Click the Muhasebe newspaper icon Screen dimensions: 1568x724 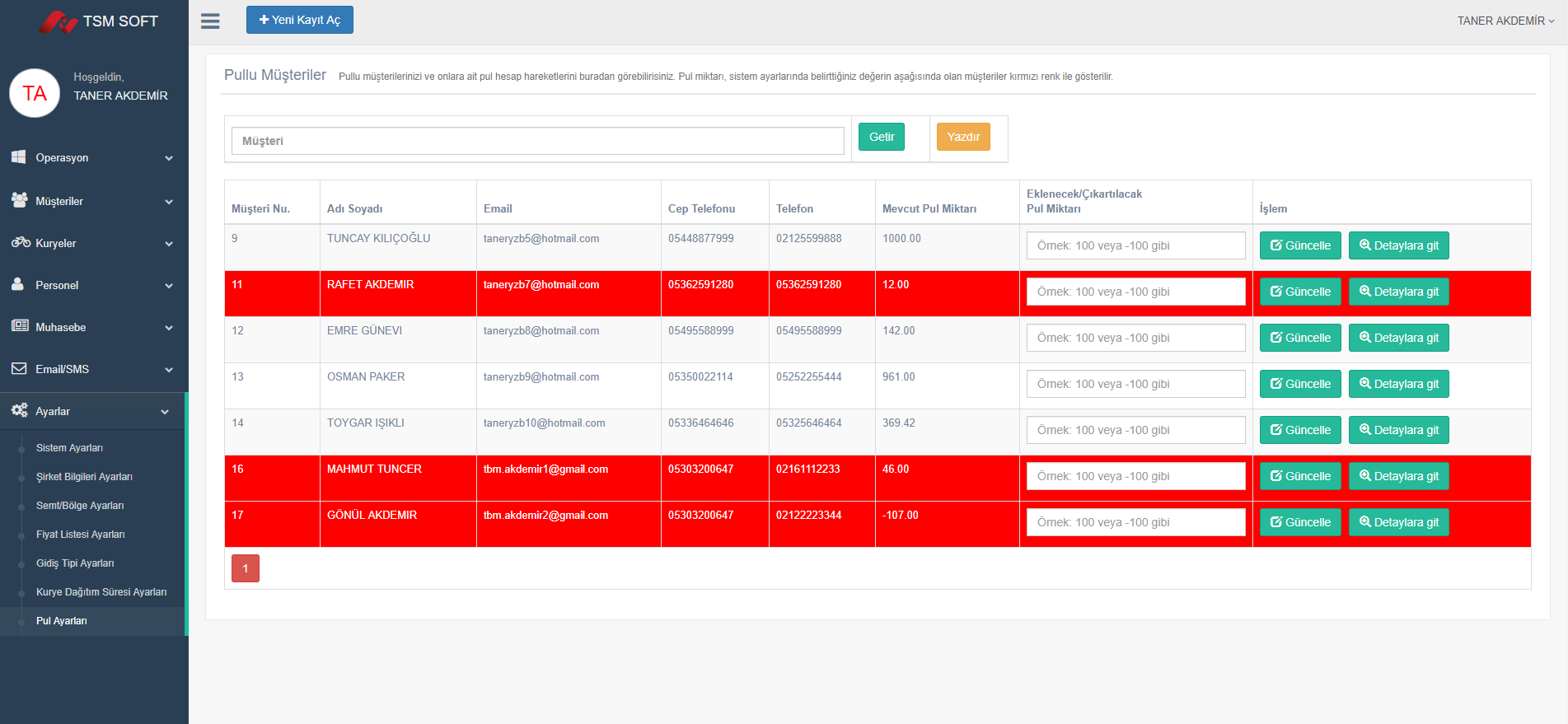tap(20, 326)
